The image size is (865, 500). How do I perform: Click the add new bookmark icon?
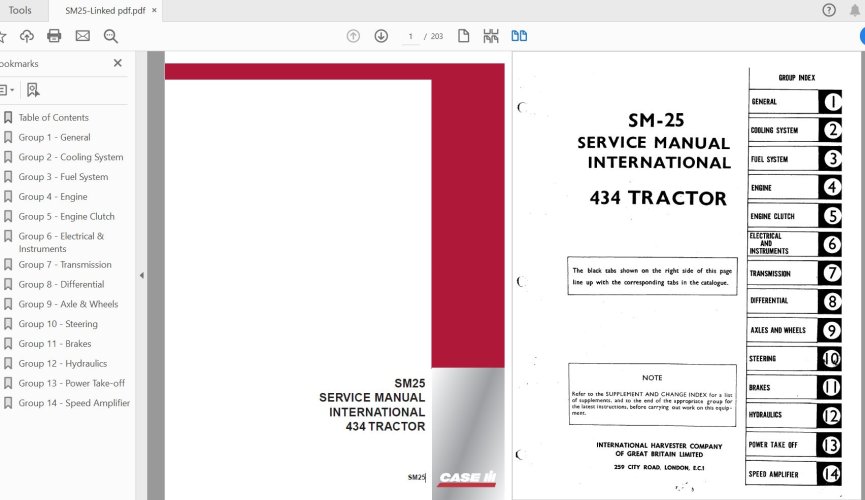coord(33,89)
